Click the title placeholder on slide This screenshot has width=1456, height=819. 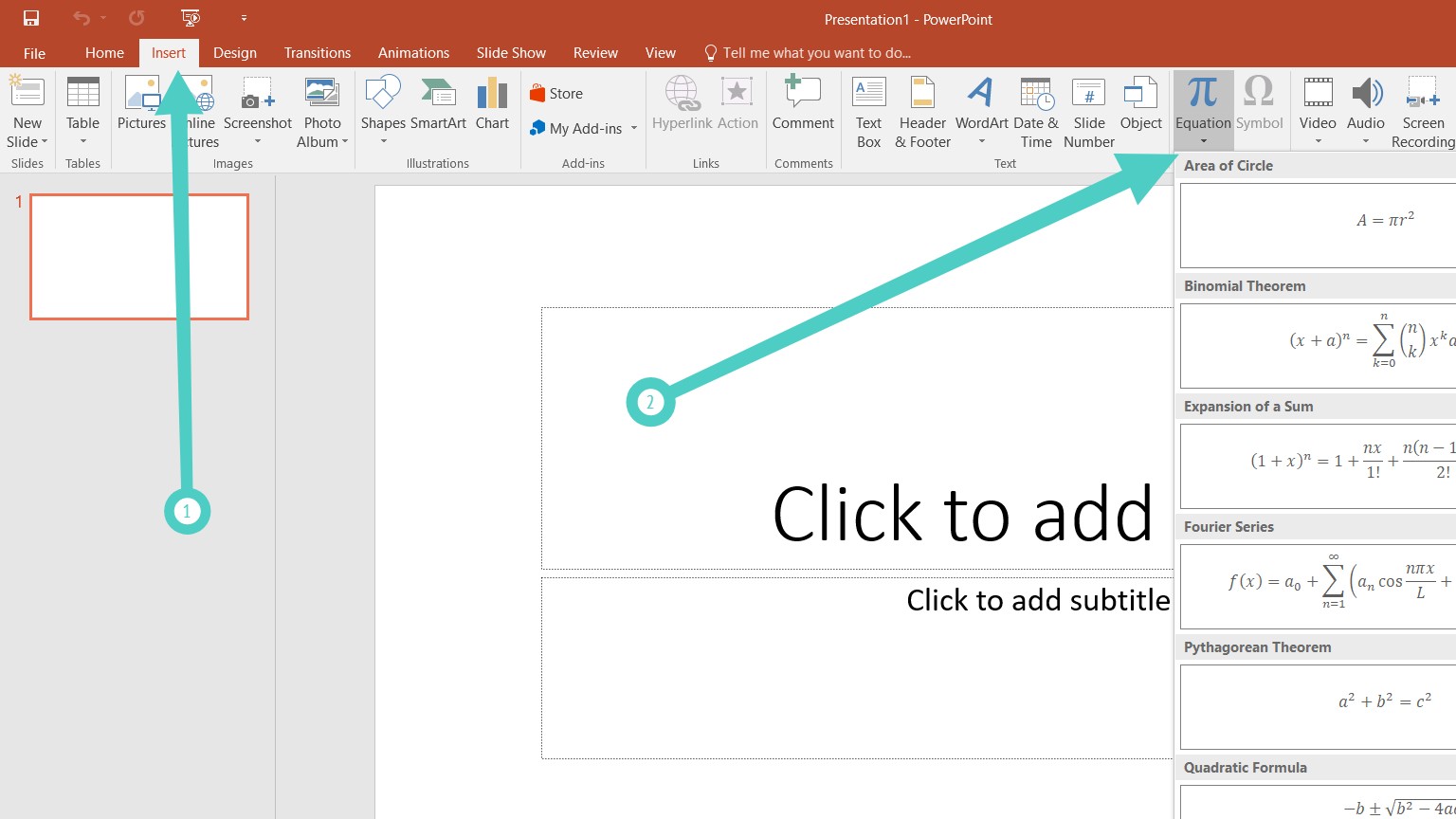click(x=857, y=438)
